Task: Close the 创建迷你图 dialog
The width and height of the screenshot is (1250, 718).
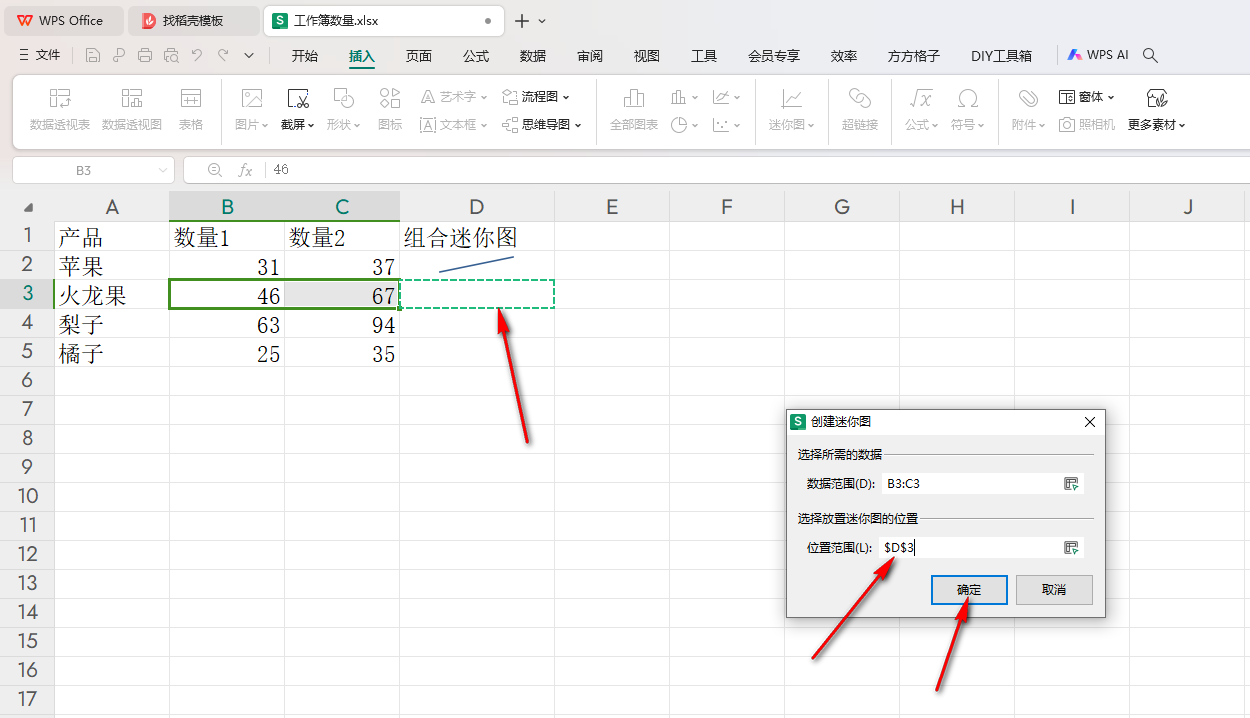Action: 1090,422
